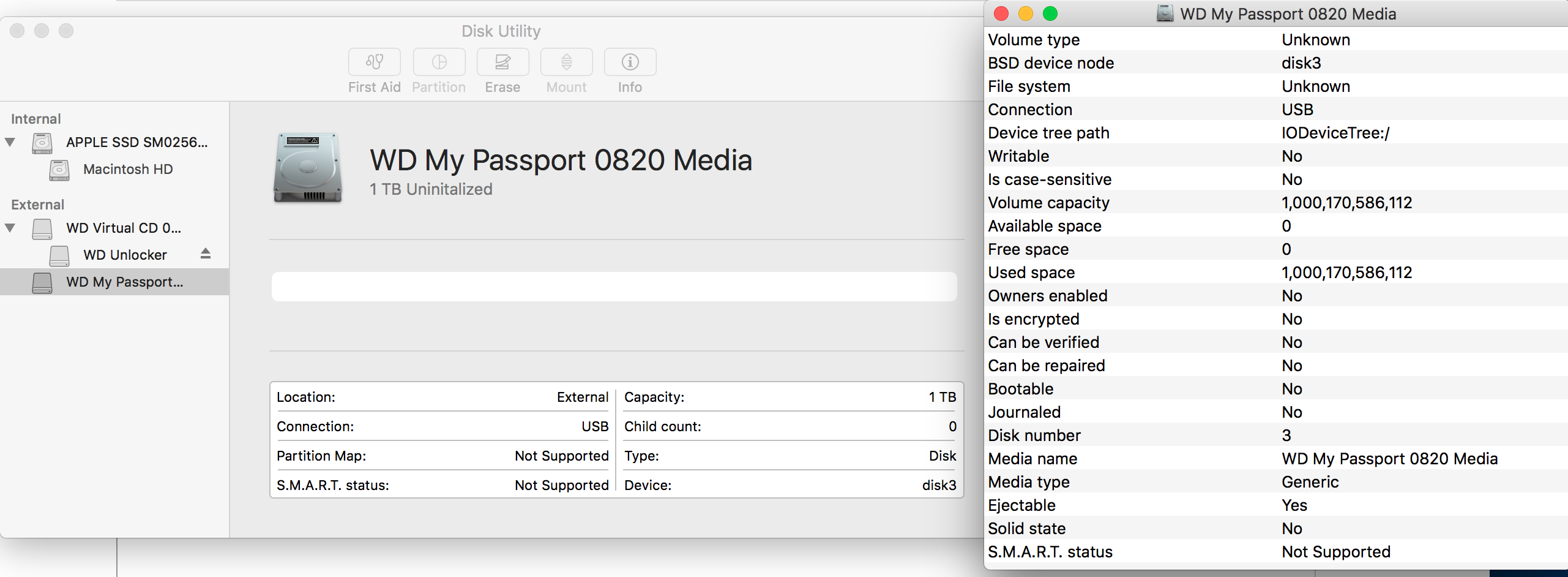1568x577 pixels.
Task: Eject the WD Unlocker volume
Action: 205,254
